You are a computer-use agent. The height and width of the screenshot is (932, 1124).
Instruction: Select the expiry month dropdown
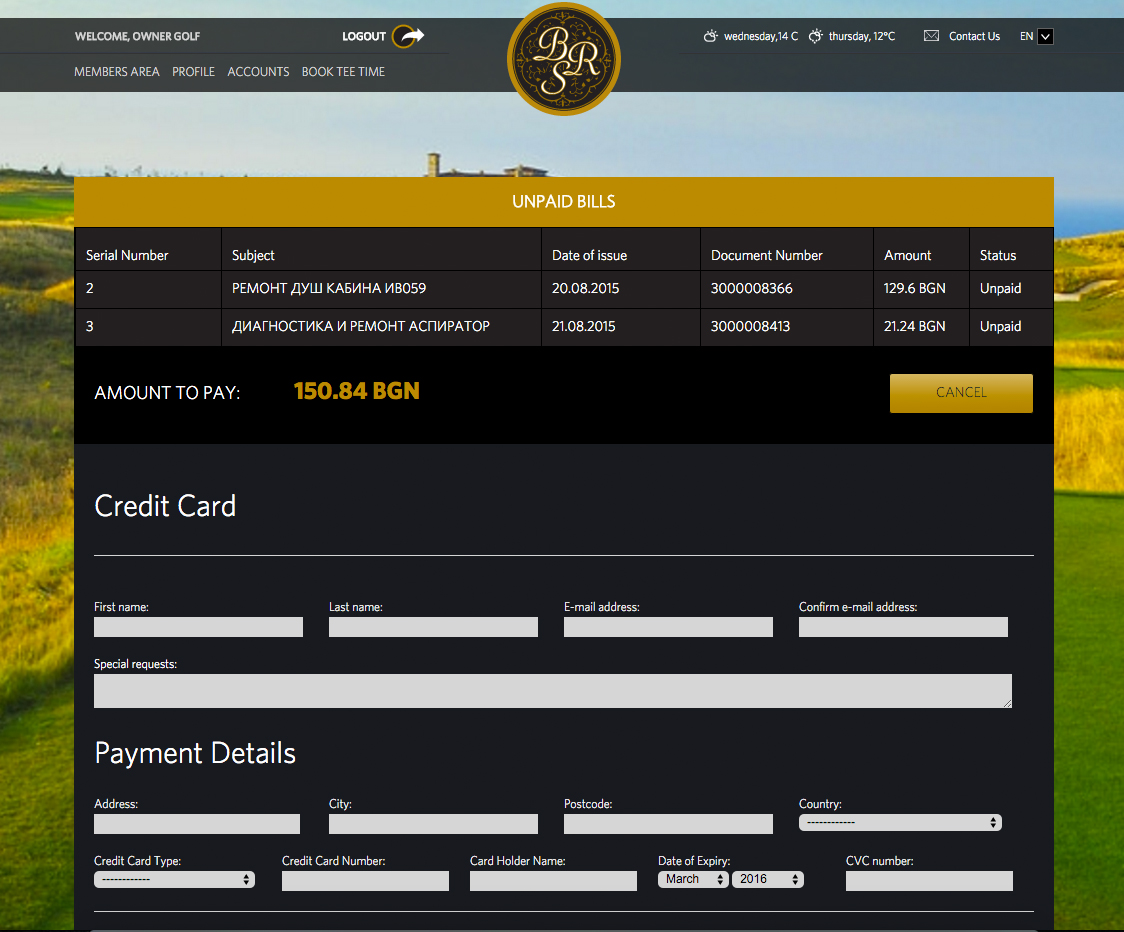click(x=693, y=879)
